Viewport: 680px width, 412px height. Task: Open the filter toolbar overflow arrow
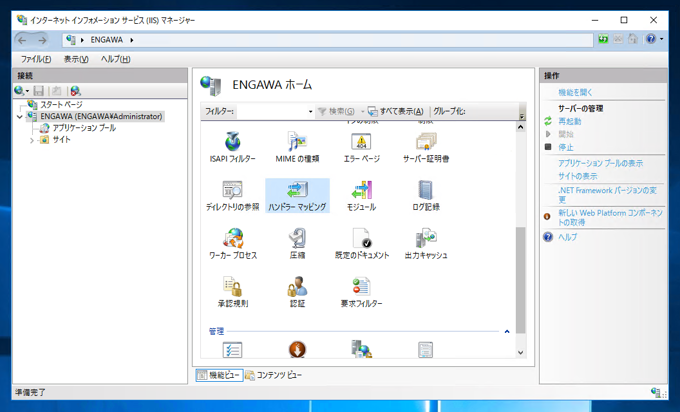click(522, 116)
